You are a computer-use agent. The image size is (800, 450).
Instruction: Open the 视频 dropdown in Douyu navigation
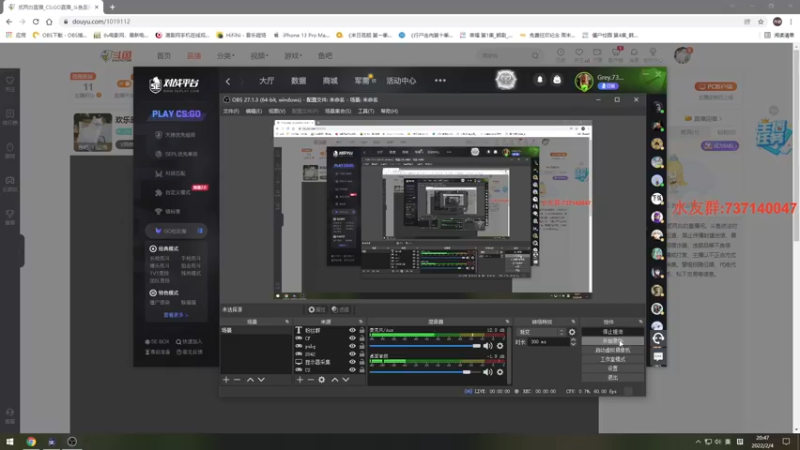(x=259, y=56)
